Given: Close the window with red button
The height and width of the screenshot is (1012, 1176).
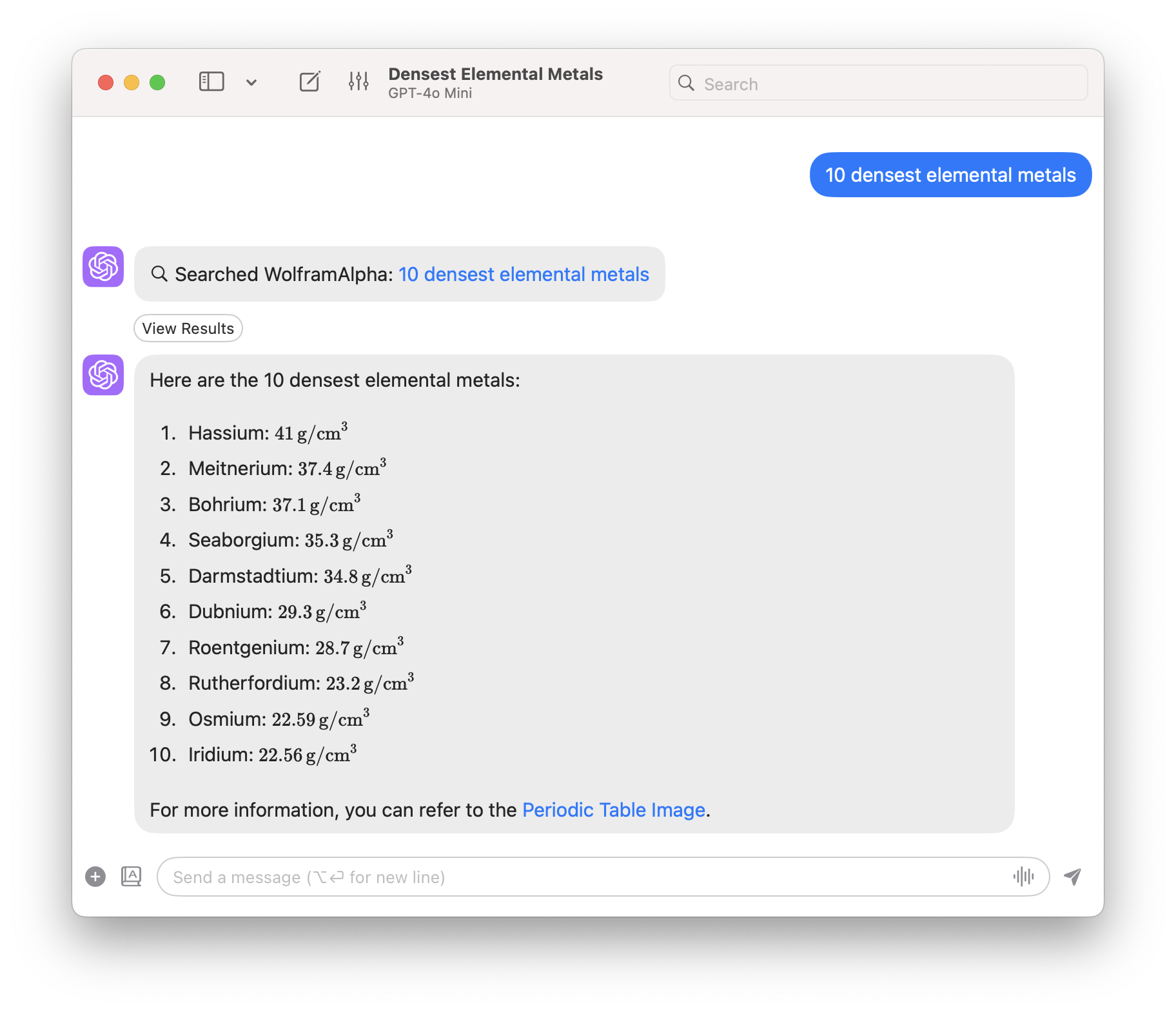Looking at the screenshot, I should (x=106, y=83).
